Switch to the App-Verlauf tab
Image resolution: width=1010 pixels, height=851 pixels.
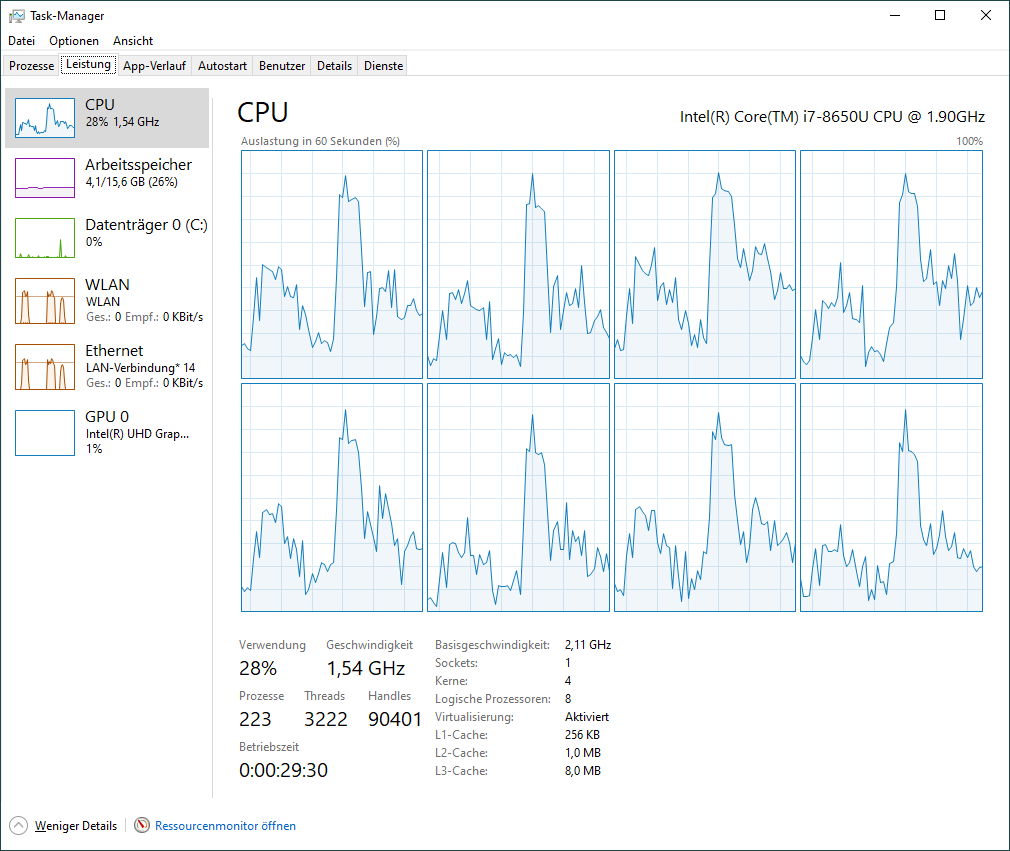pyautogui.click(x=154, y=66)
